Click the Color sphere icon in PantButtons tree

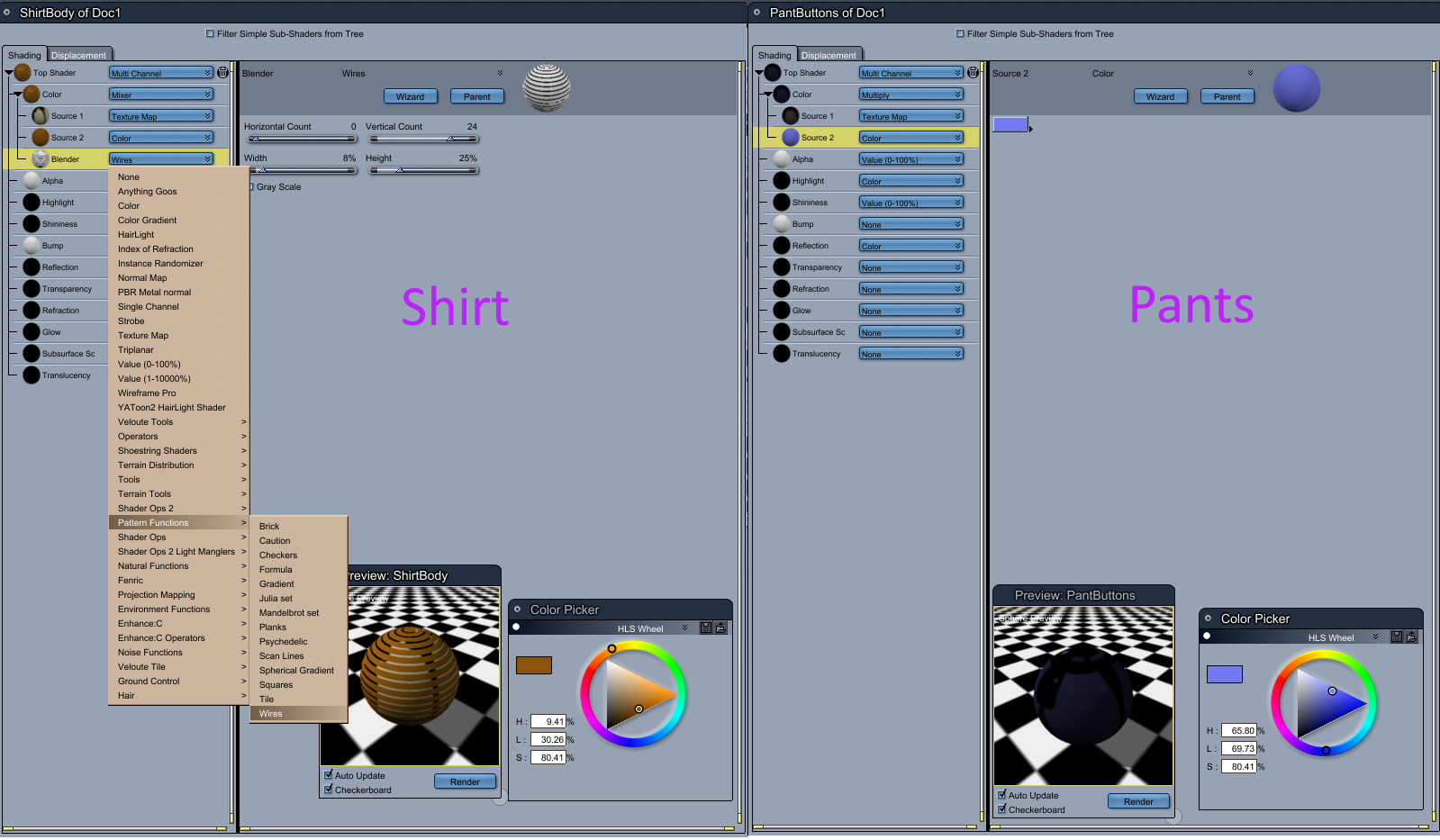782,94
